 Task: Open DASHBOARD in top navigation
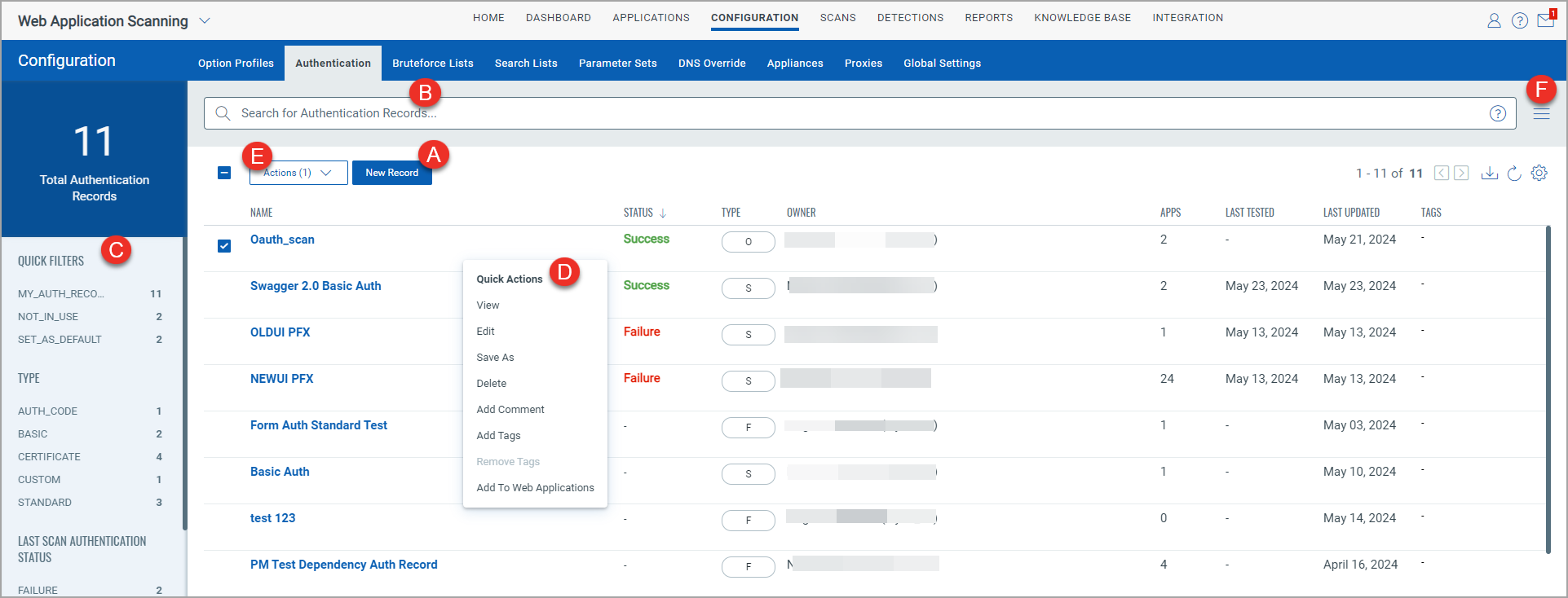(x=559, y=18)
